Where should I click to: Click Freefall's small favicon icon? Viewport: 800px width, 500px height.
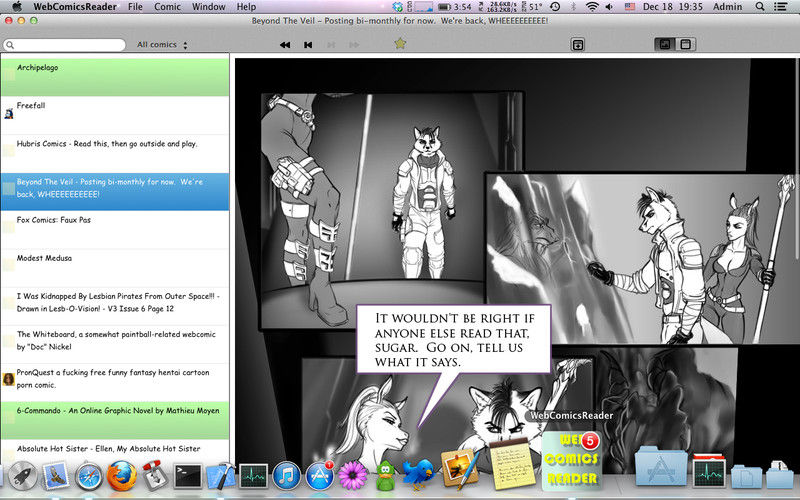(9, 114)
